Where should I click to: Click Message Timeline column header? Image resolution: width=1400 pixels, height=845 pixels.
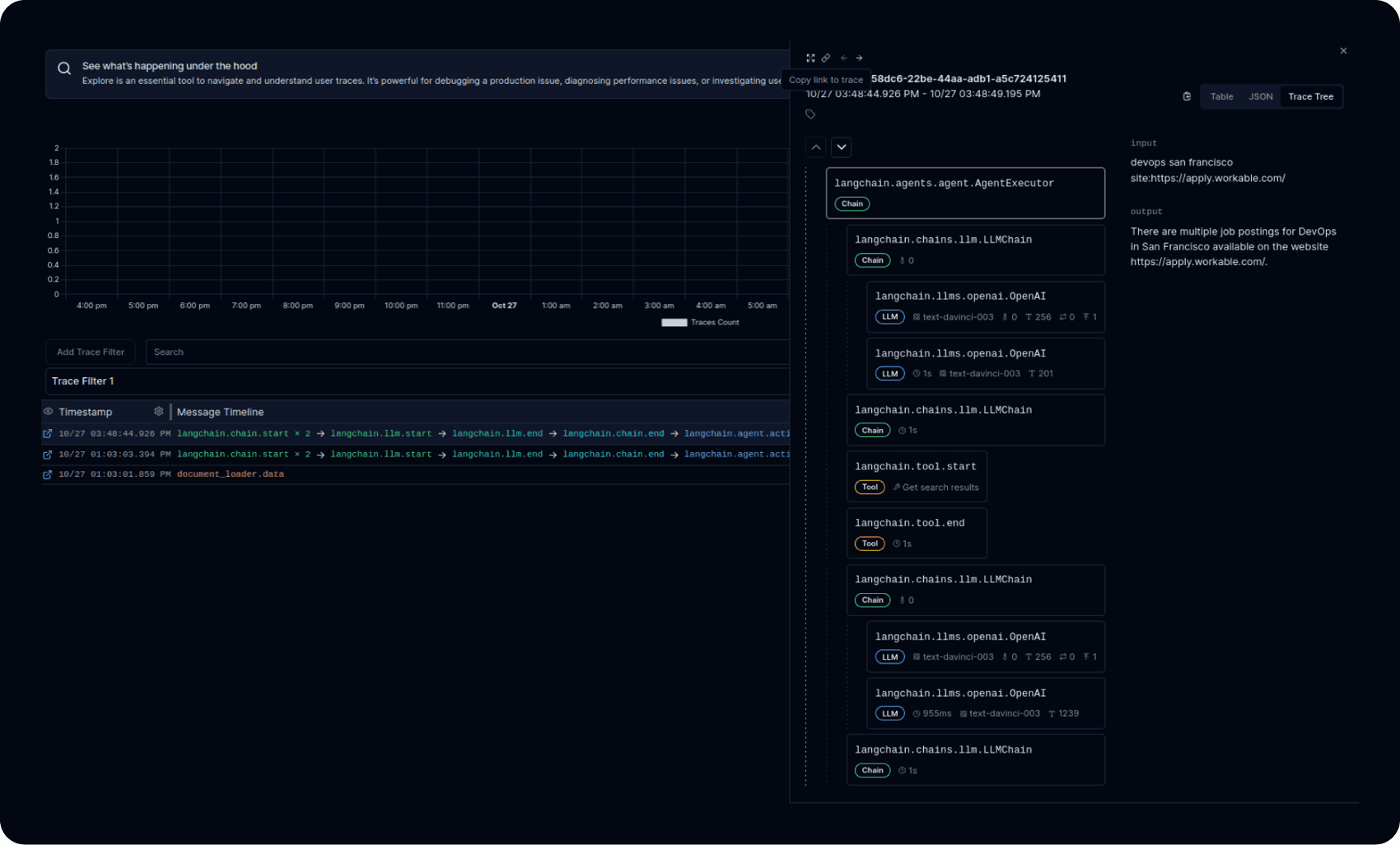point(220,412)
